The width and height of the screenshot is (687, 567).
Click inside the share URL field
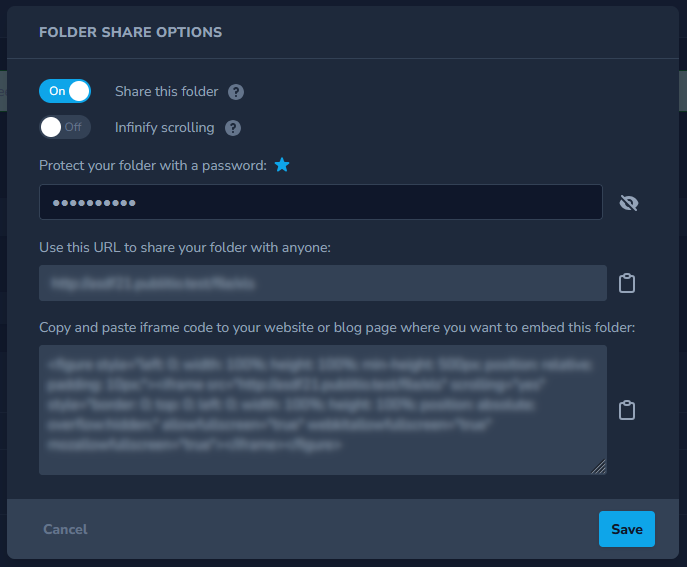click(x=323, y=283)
